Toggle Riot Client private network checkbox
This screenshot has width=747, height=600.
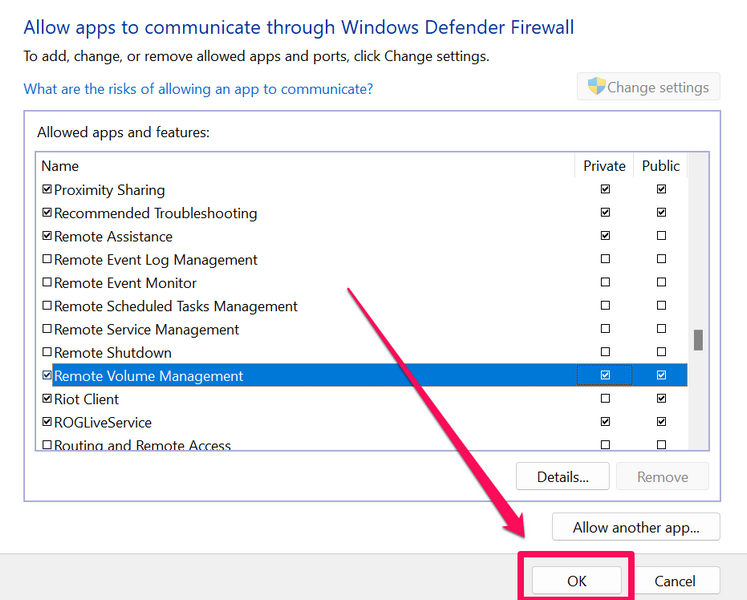tap(604, 399)
